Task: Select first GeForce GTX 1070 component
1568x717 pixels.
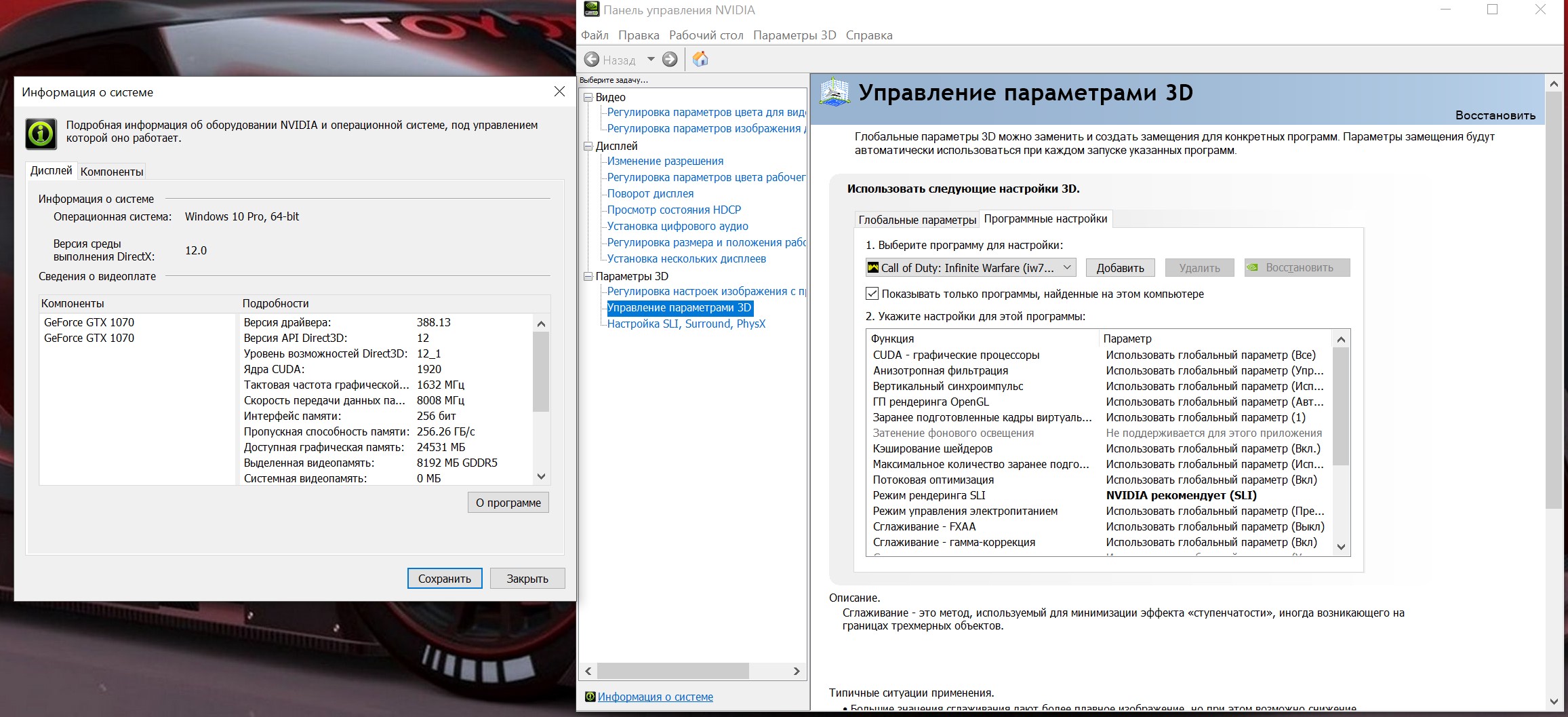Action: [x=89, y=322]
